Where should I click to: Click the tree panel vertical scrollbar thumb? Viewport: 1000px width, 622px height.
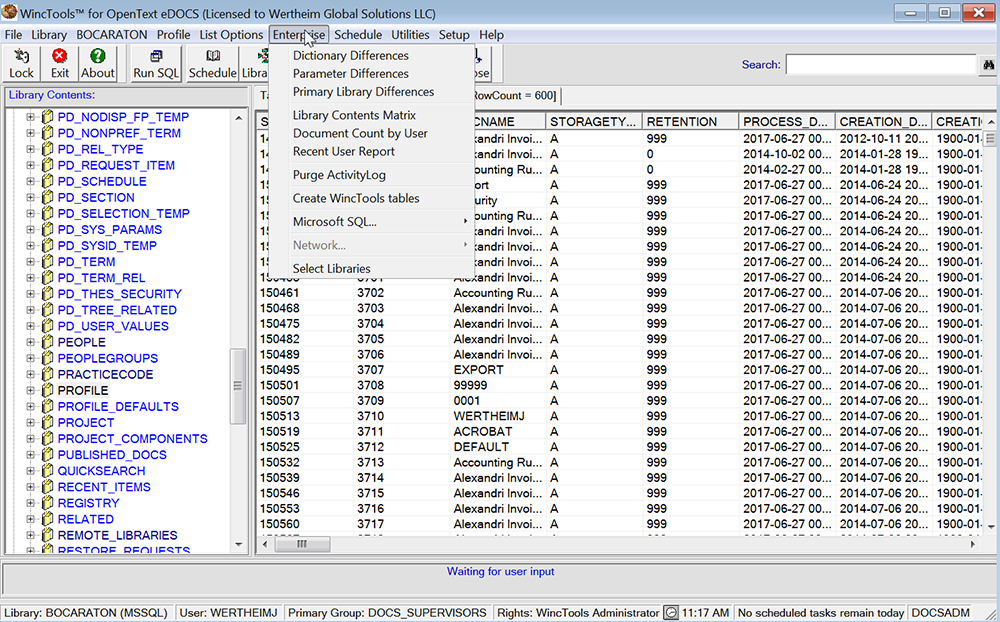point(238,386)
